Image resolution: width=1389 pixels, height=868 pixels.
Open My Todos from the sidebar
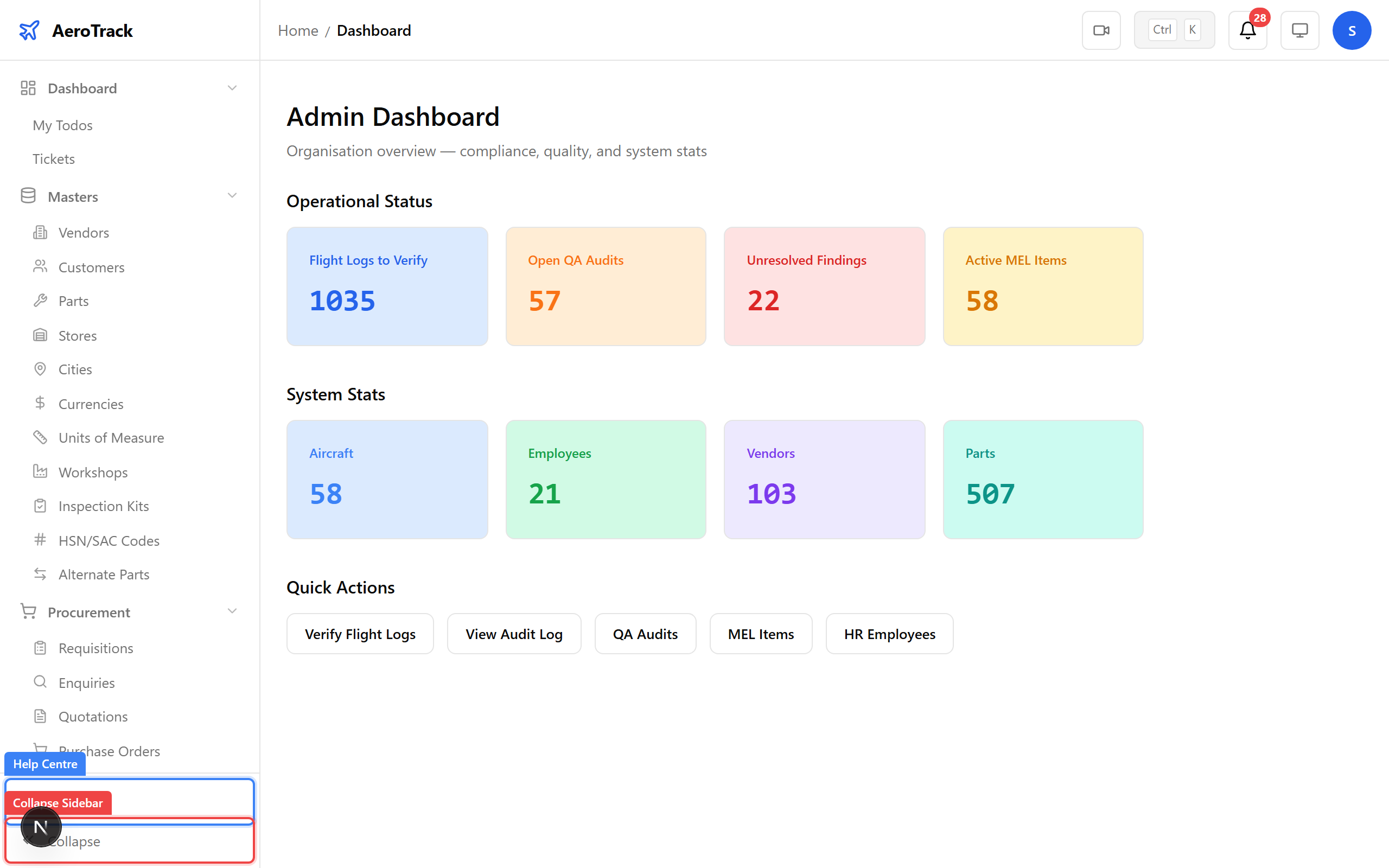pyautogui.click(x=62, y=125)
